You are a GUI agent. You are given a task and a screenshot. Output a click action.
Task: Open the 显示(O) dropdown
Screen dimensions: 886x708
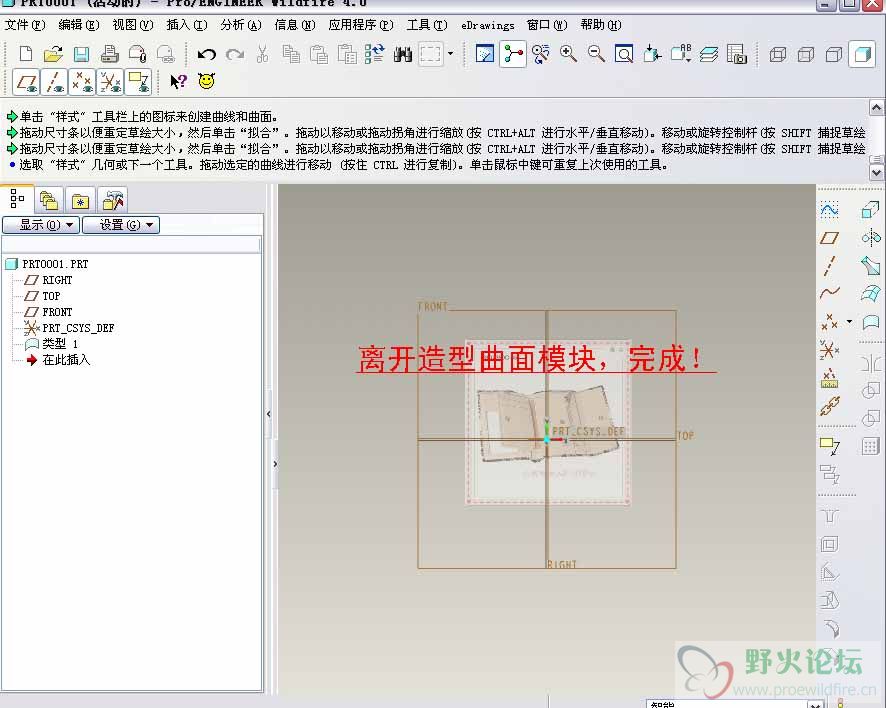click(41, 225)
